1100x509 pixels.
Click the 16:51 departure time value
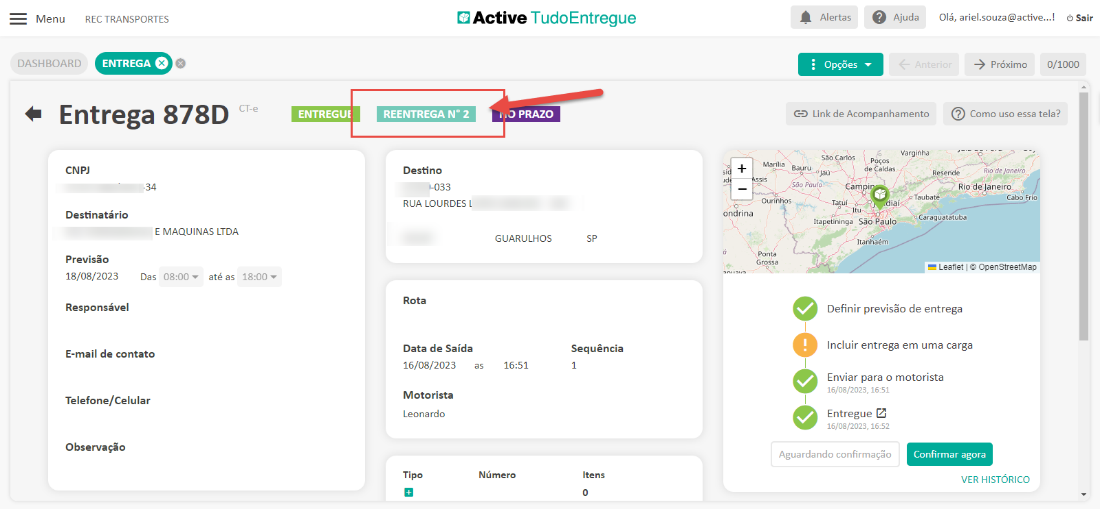point(516,365)
